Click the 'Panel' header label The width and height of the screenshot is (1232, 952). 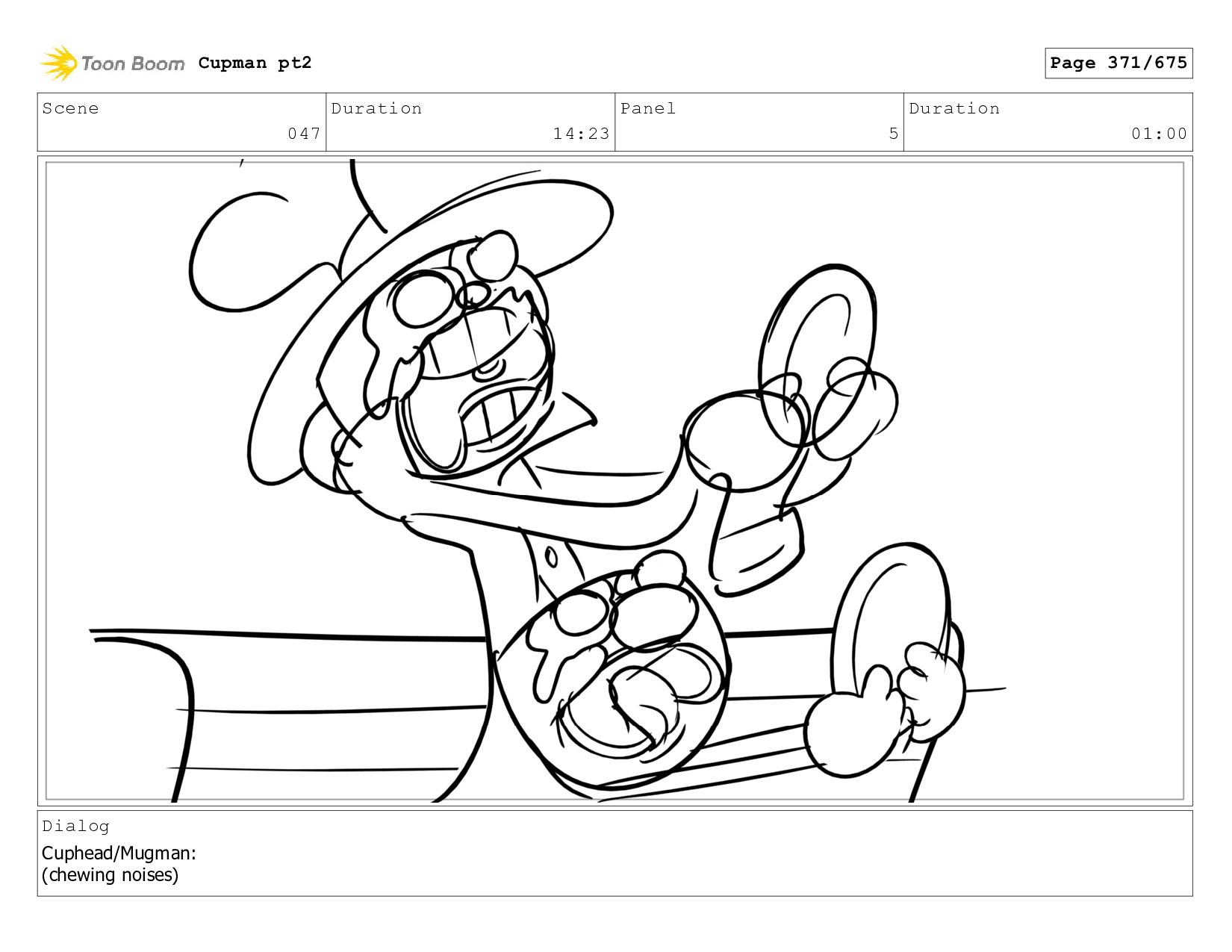[x=648, y=108]
